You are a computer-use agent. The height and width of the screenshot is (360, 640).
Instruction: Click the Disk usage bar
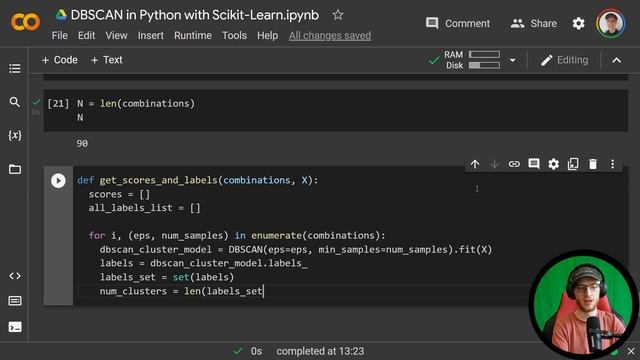point(484,65)
